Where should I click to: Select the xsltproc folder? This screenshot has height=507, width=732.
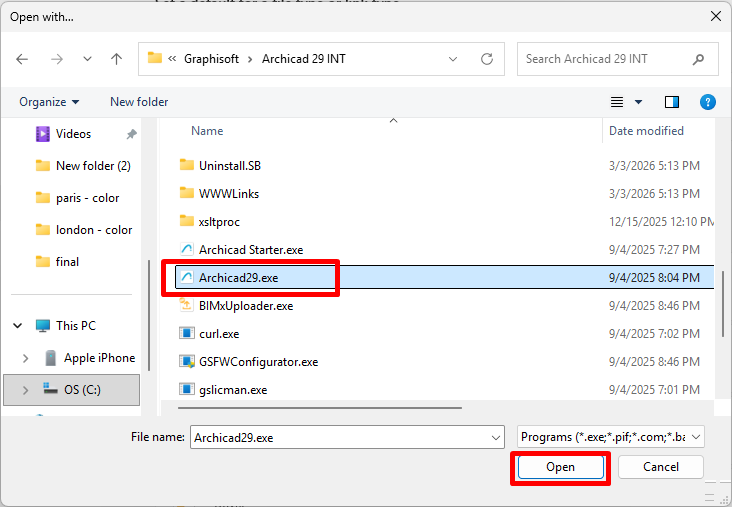coord(219,222)
